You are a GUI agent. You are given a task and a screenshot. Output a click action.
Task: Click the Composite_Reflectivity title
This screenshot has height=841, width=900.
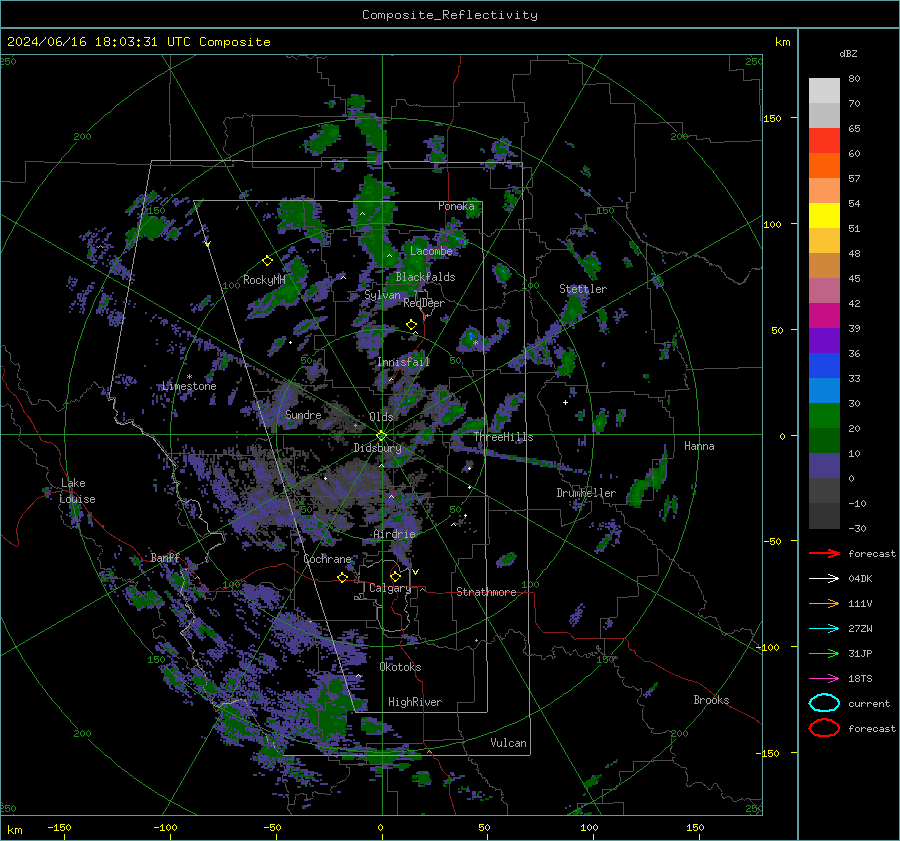point(450,15)
